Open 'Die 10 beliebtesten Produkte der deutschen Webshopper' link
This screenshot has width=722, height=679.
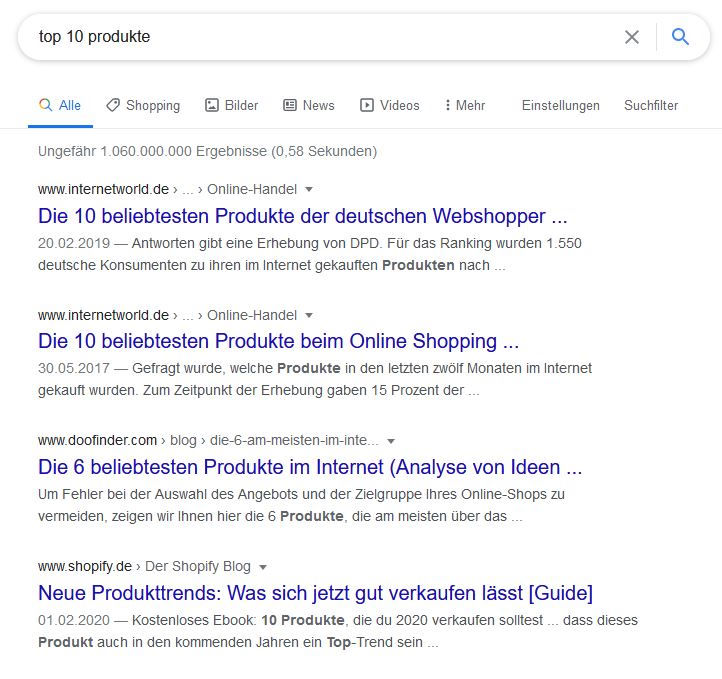coord(303,216)
